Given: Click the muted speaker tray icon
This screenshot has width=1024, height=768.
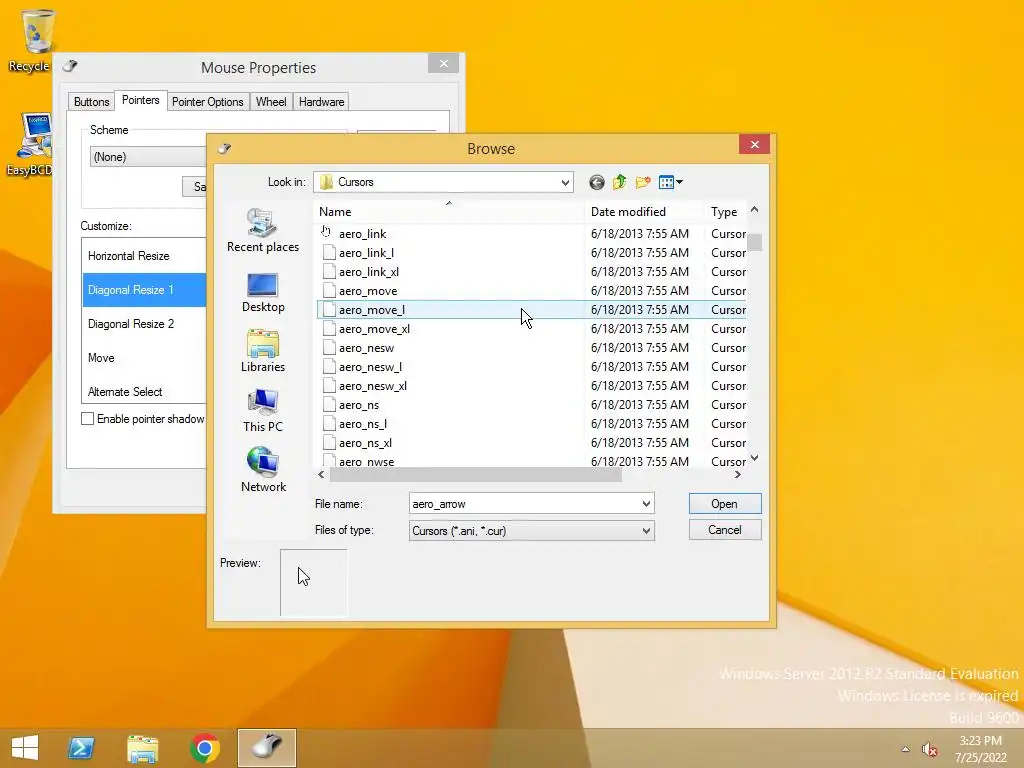Looking at the screenshot, I should [x=929, y=749].
